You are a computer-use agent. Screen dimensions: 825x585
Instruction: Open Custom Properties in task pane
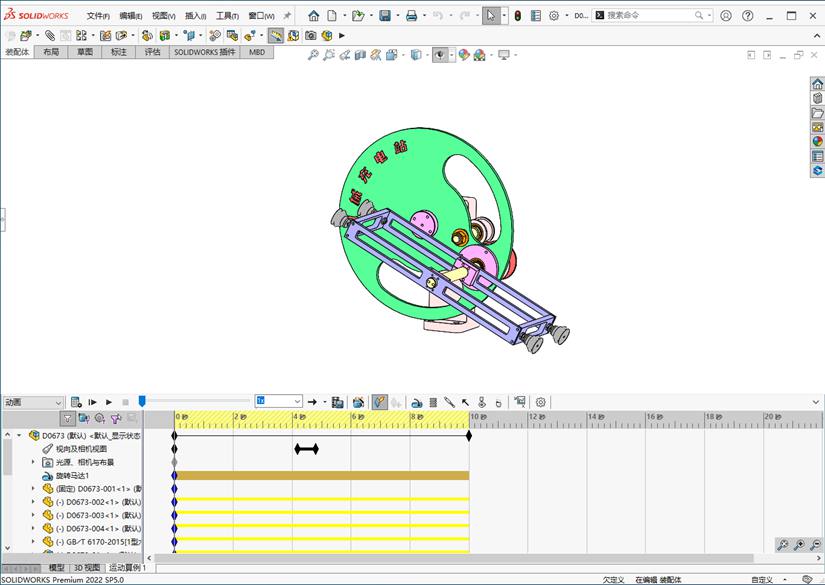817,156
